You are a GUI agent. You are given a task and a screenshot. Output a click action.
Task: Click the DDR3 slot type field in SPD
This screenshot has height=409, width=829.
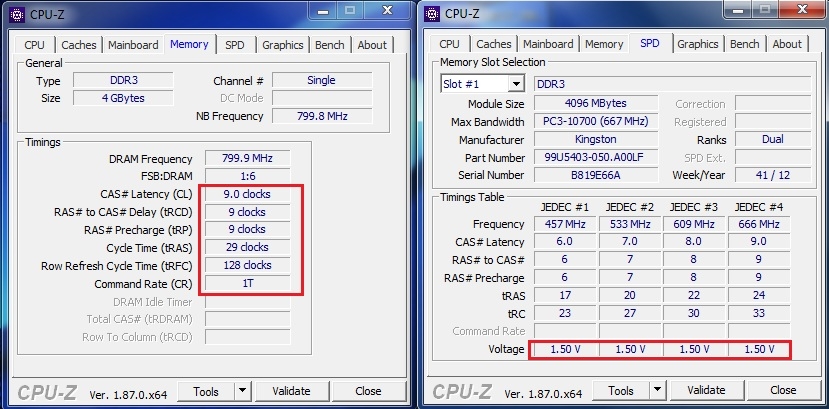pos(673,84)
